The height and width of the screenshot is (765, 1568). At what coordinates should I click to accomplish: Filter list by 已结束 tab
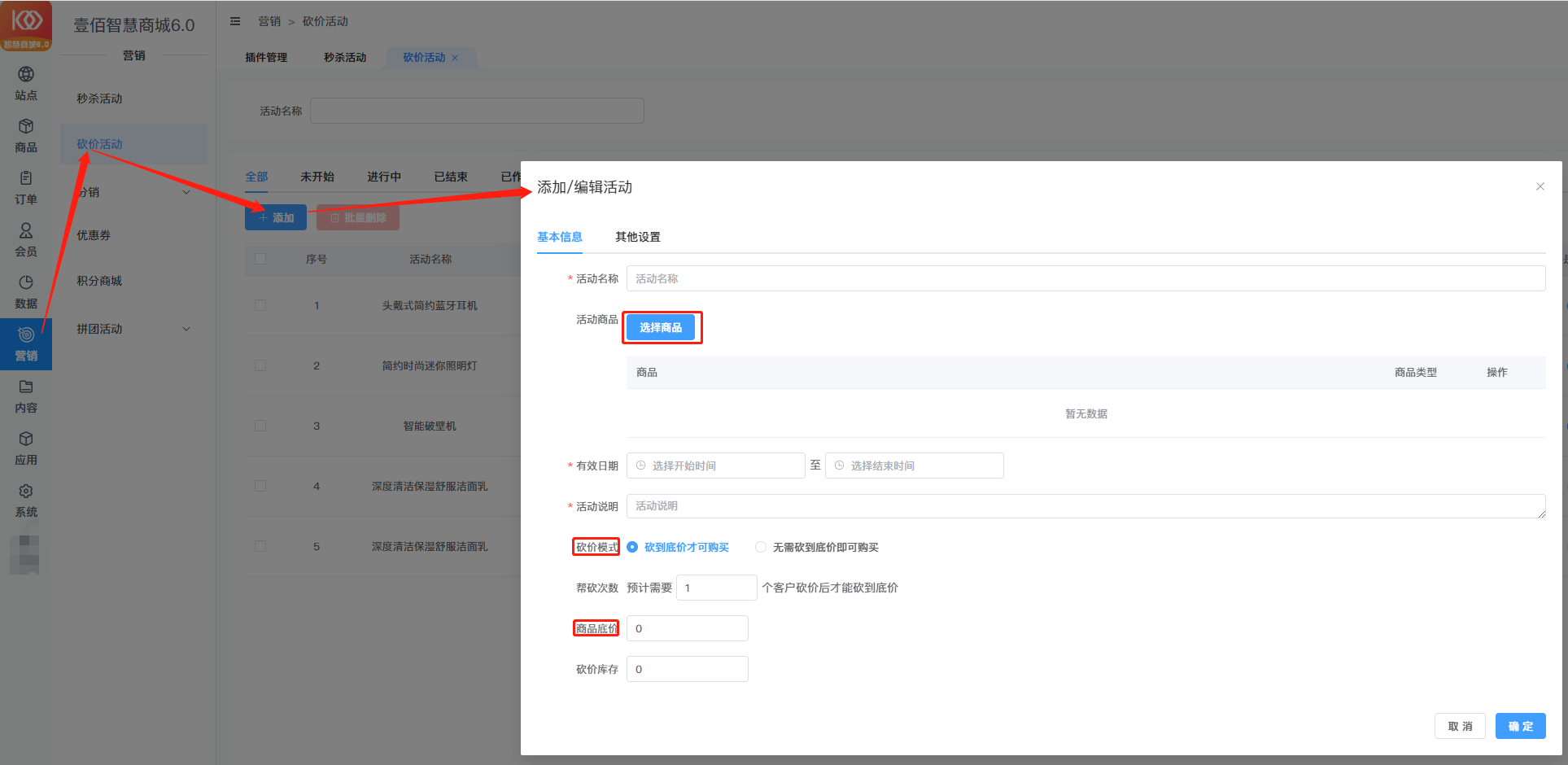(x=451, y=177)
